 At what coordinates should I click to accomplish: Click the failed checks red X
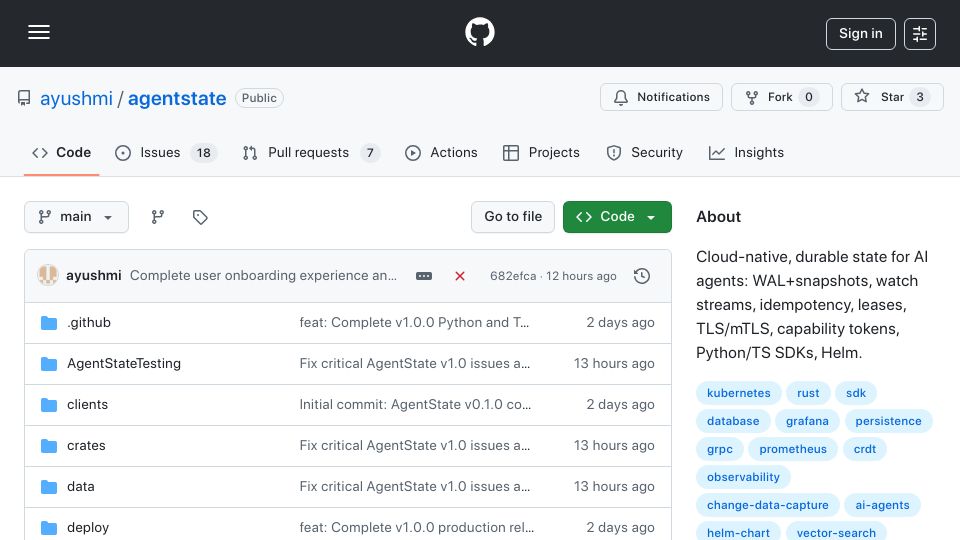coord(460,276)
